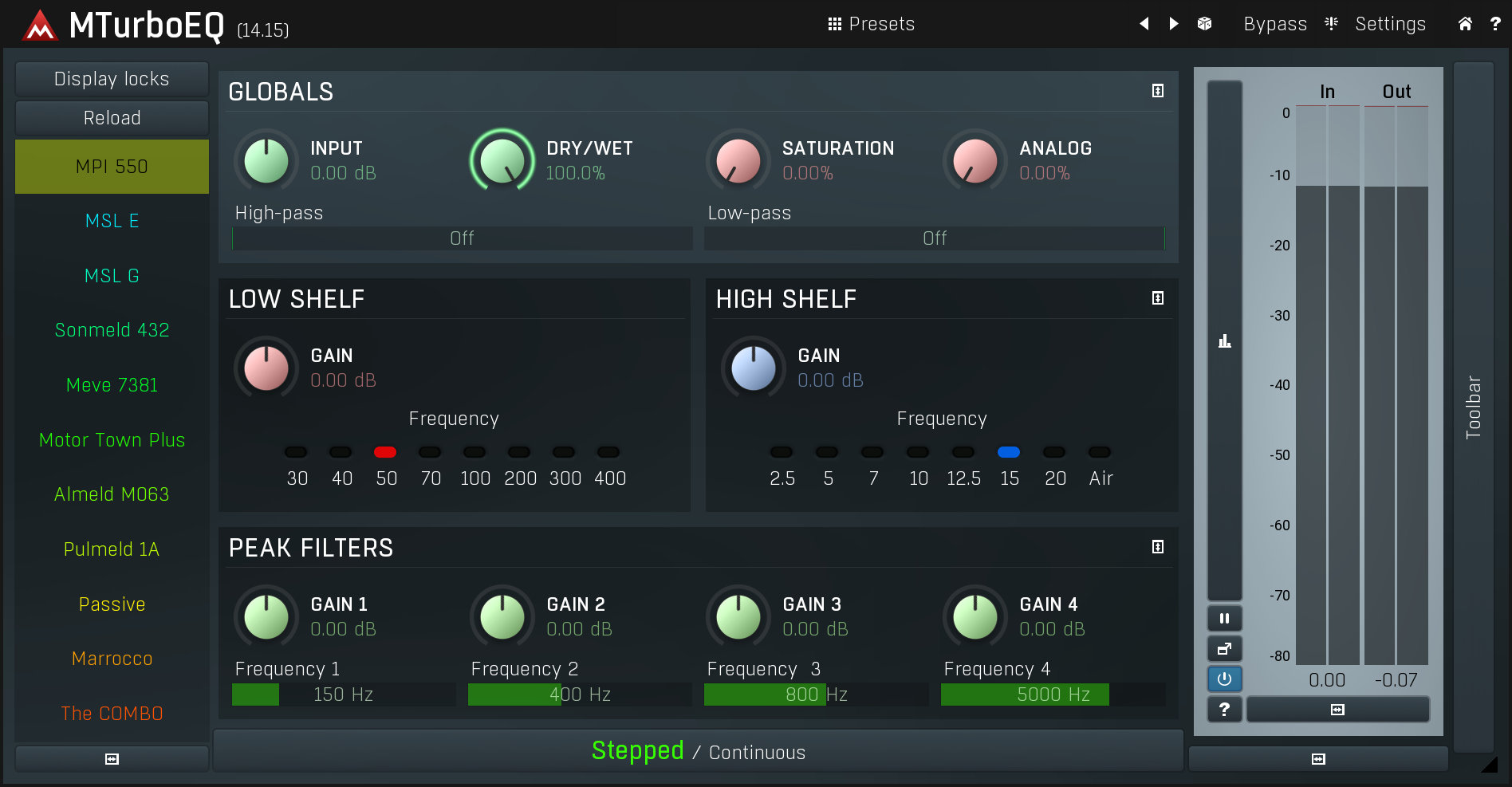Select the Pulmeld 1A device tab
The image size is (1512, 787).
tap(112, 549)
